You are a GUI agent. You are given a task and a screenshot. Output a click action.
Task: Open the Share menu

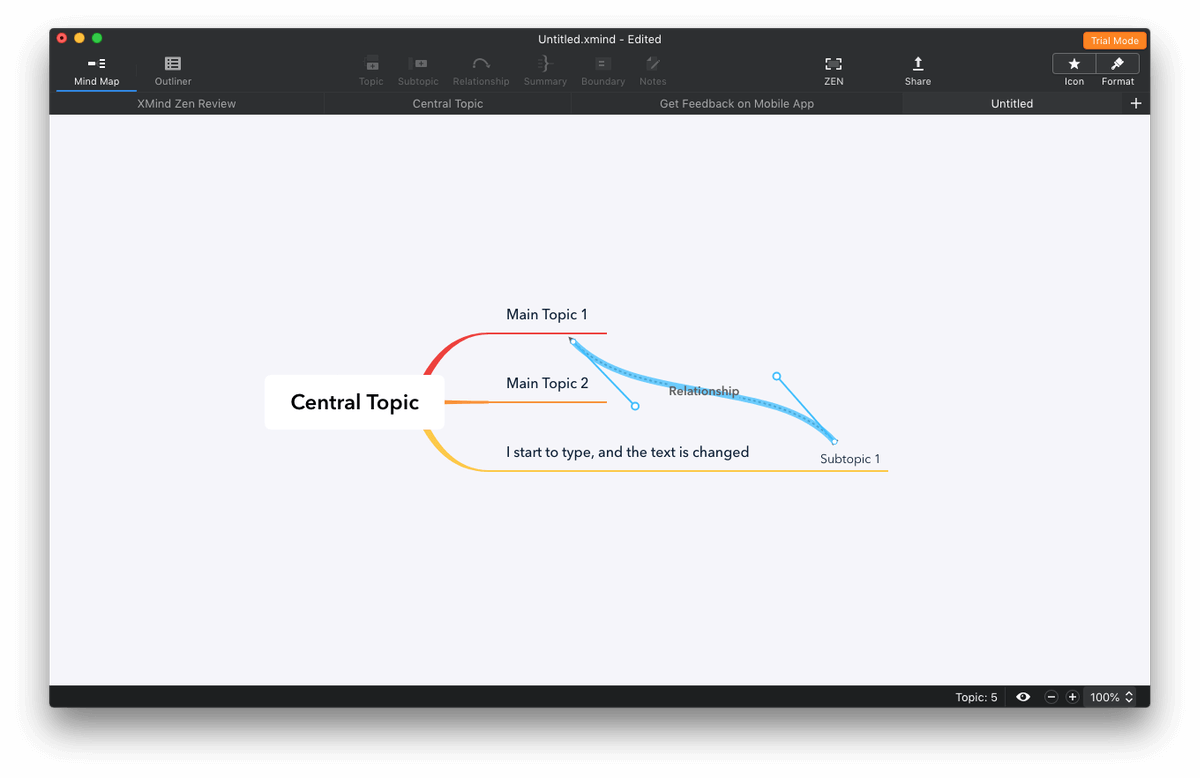(x=918, y=70)
